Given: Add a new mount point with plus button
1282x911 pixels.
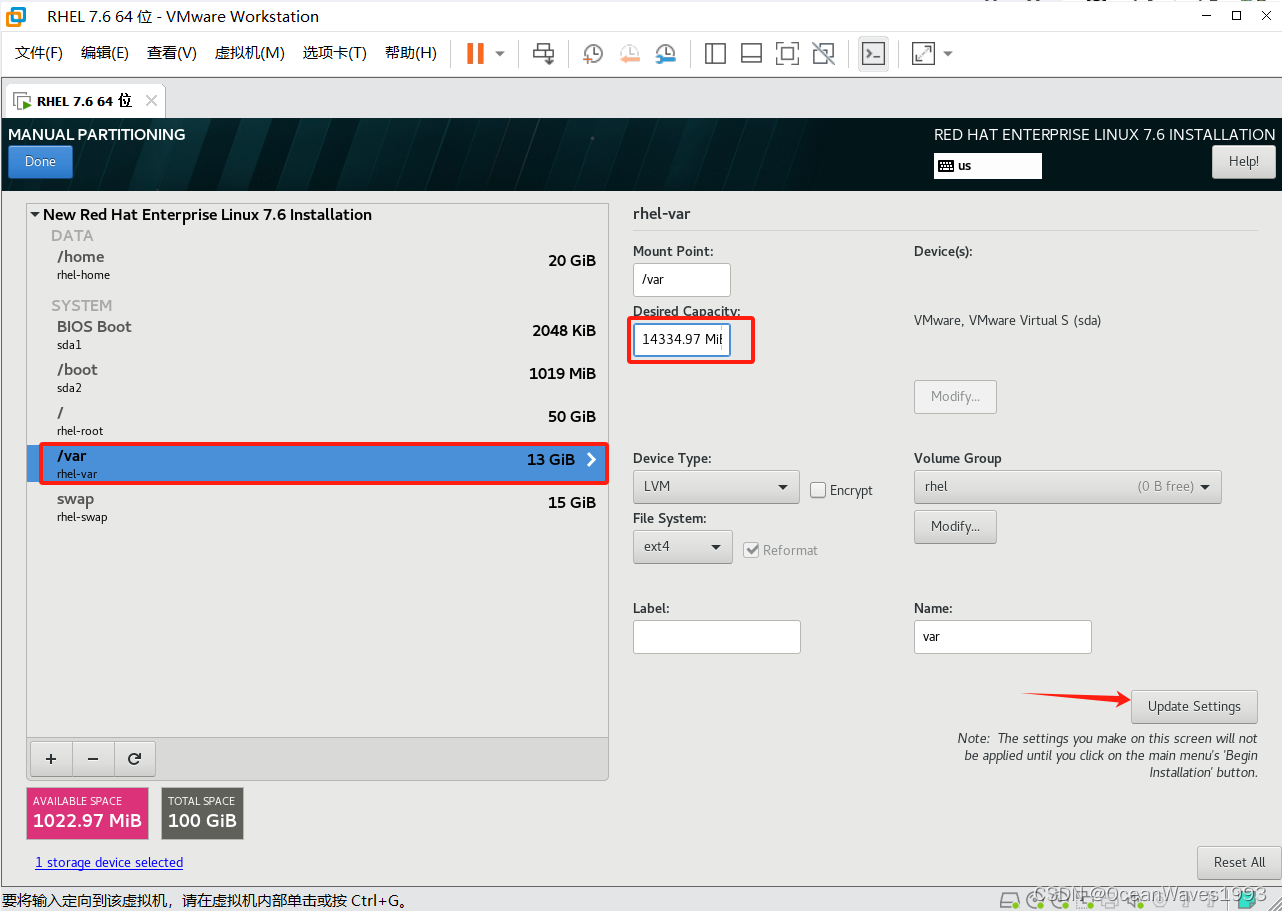Looking at the screenshot, I should click(51, 759).
